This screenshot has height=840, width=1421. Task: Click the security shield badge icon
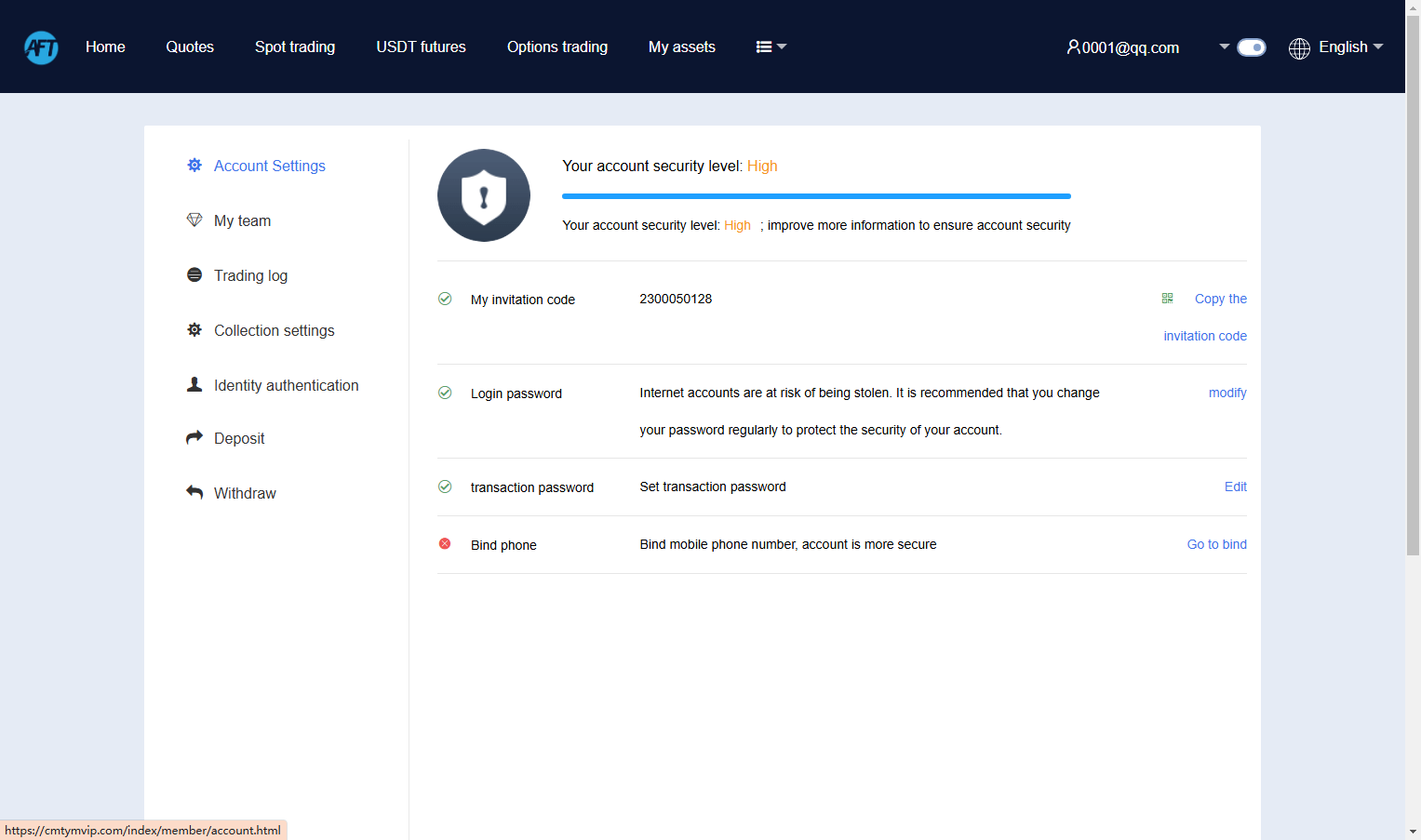484,195
